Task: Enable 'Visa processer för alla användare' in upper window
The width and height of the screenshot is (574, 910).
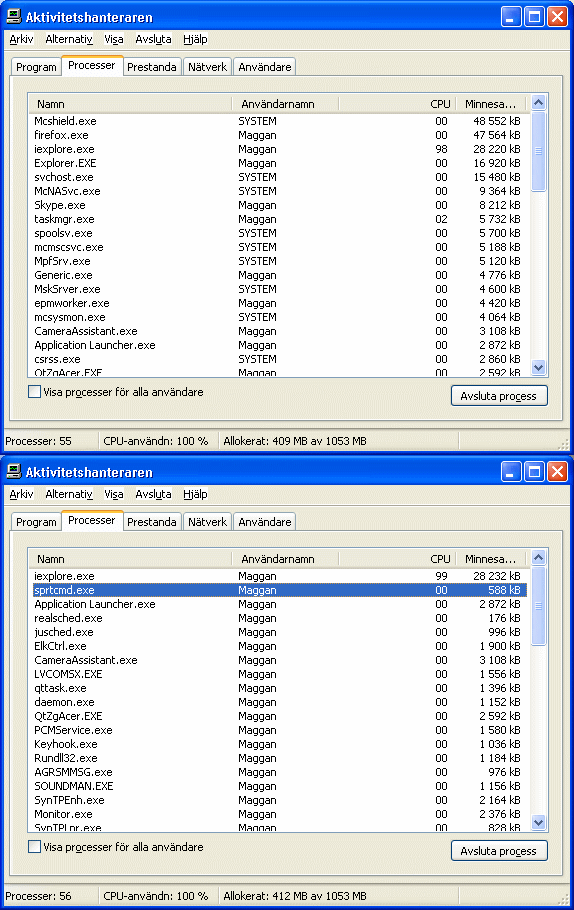Action: point(35,392)
